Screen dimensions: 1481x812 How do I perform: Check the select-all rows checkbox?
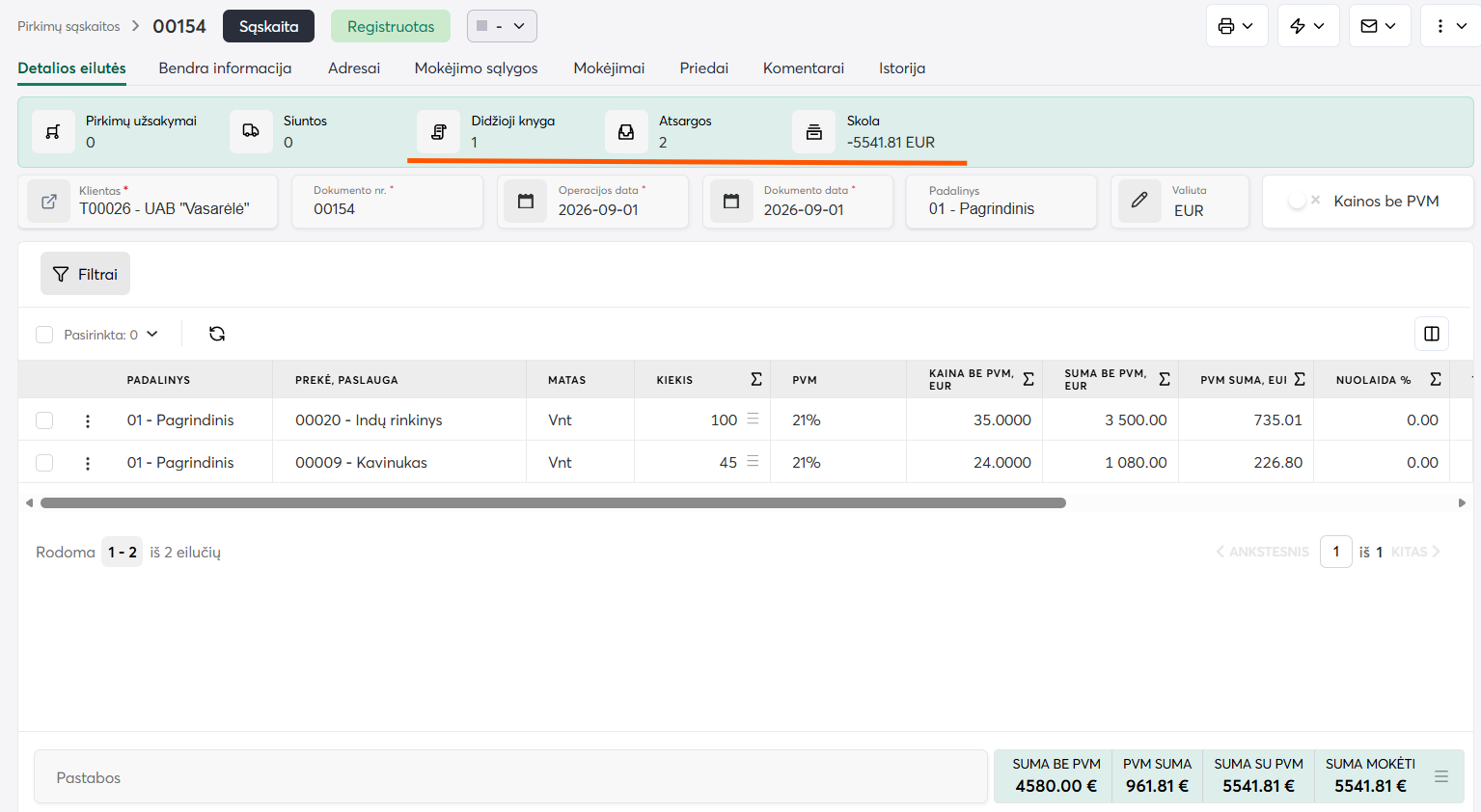coord(44,335)
